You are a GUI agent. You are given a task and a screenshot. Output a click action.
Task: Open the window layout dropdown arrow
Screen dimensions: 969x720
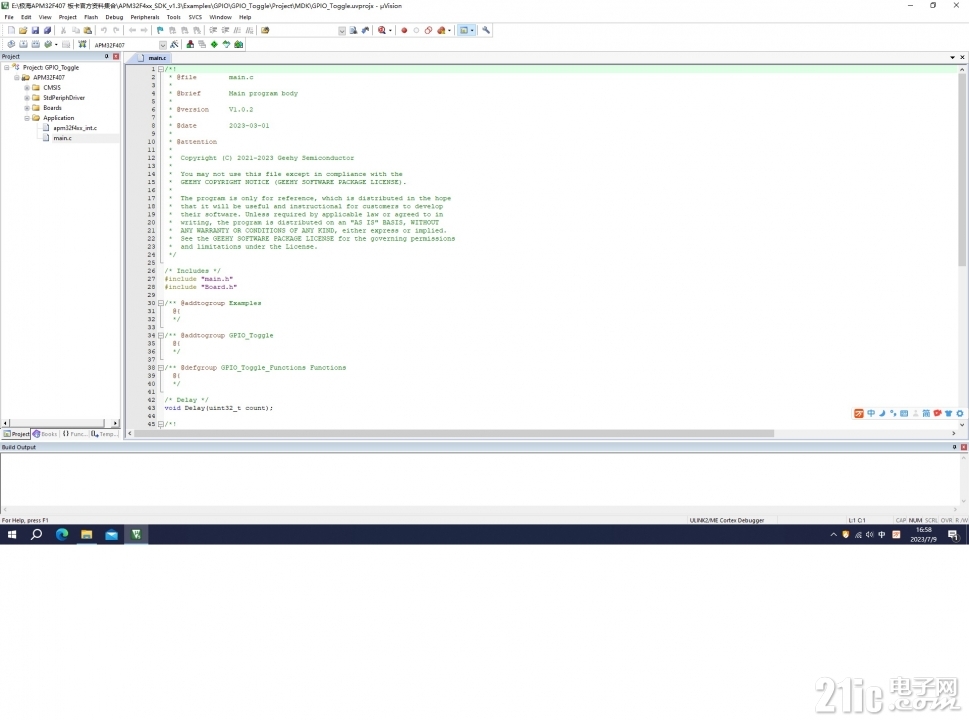coord(472,30)
